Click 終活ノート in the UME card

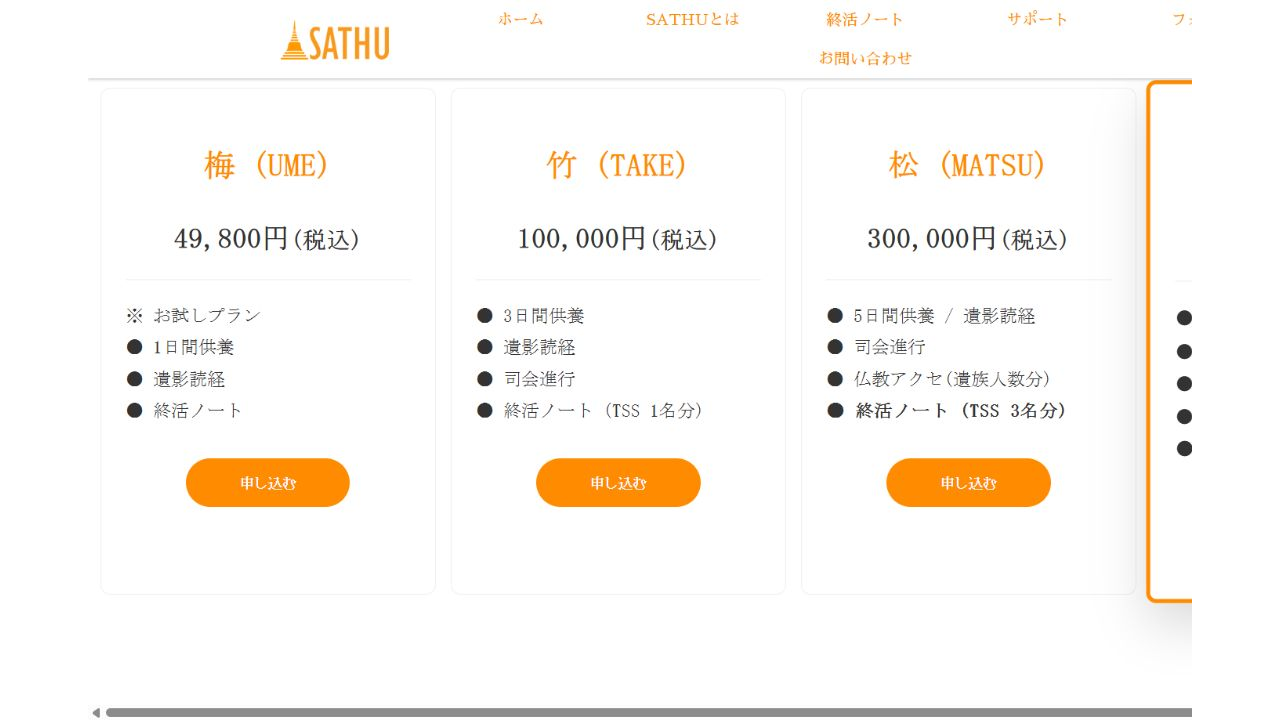click(185, 410)
